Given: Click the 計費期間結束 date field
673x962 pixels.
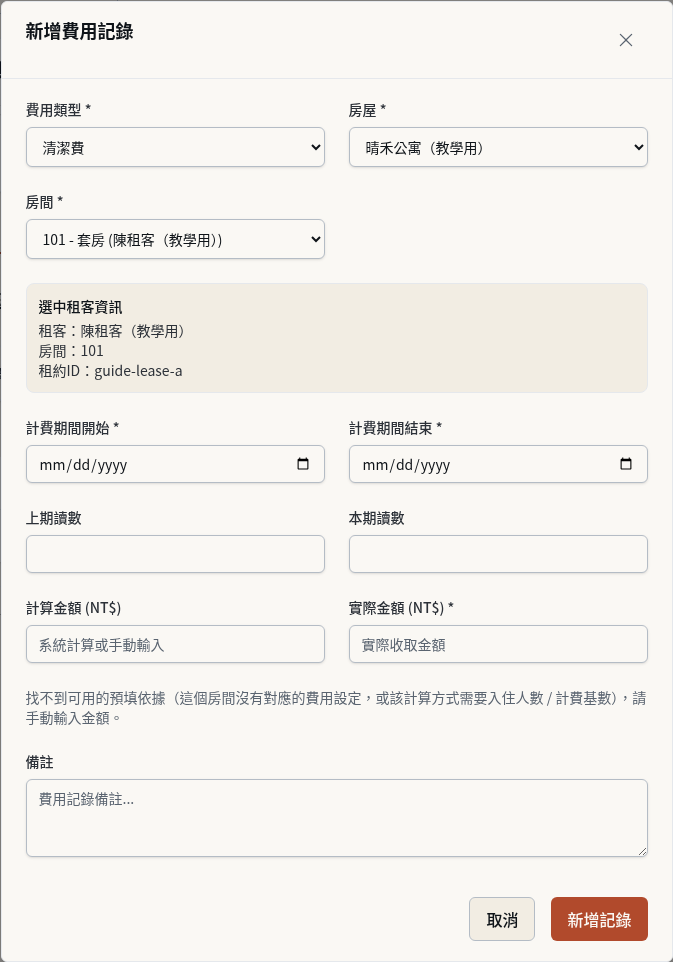Looking at the screenshot, I should 498,464.
